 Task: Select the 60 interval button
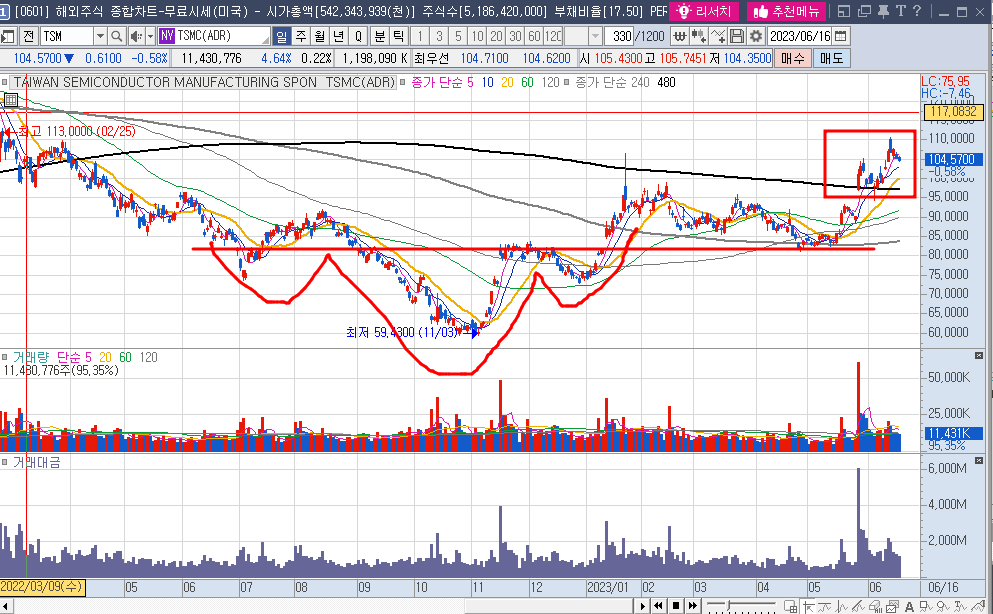[x=534, y=36]
